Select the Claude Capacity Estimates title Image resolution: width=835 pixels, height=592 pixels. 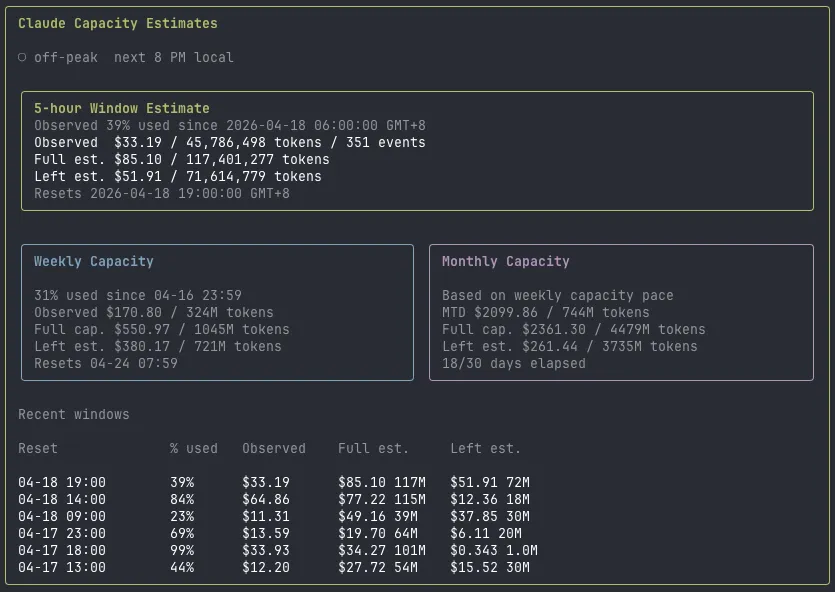[x=118, y=22]
